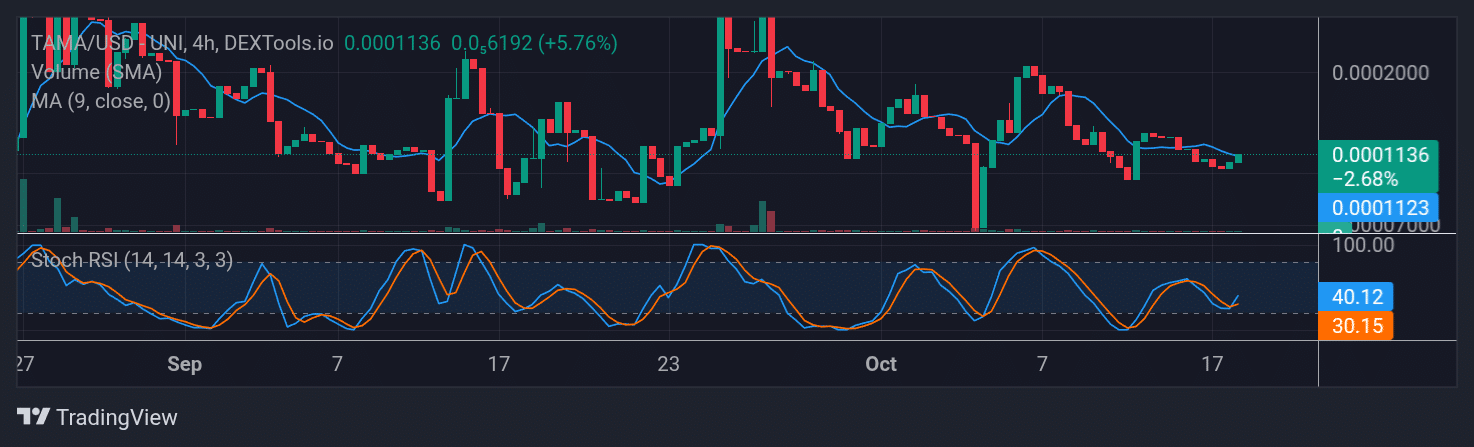
Task: Click the Sep date on time axis
Action: click(x=185, y=365)
